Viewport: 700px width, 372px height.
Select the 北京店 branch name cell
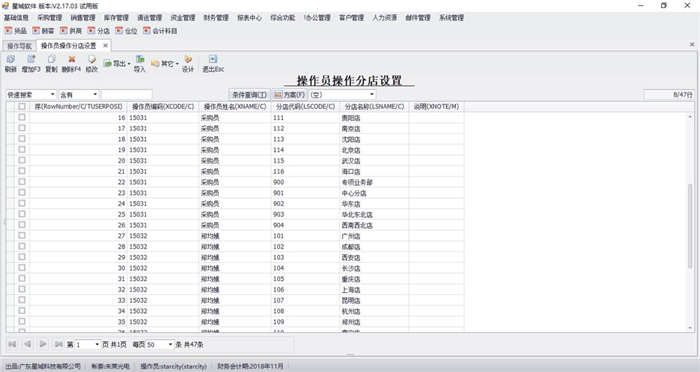tap(374, 150)
